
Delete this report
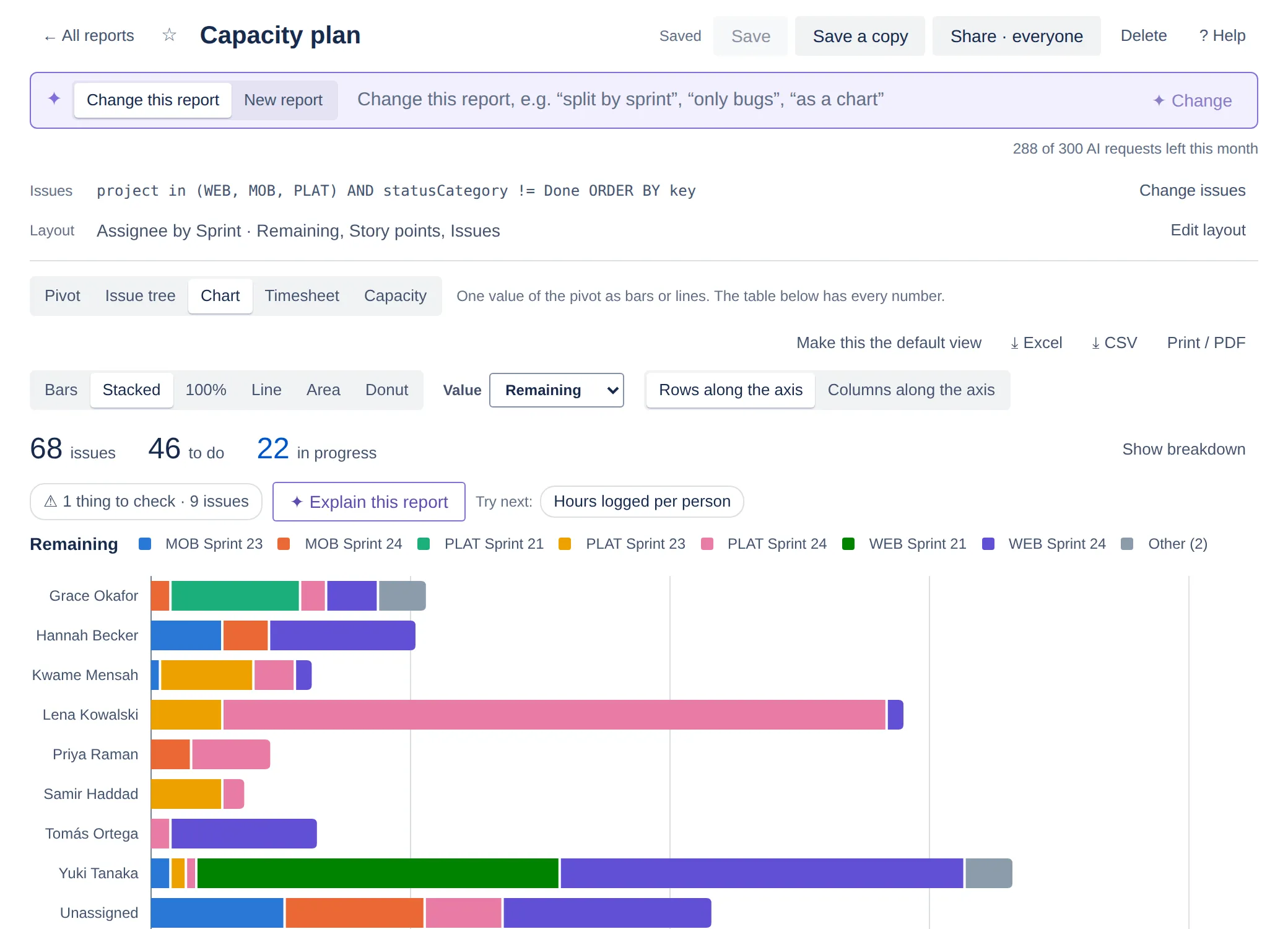[1144, 36]
